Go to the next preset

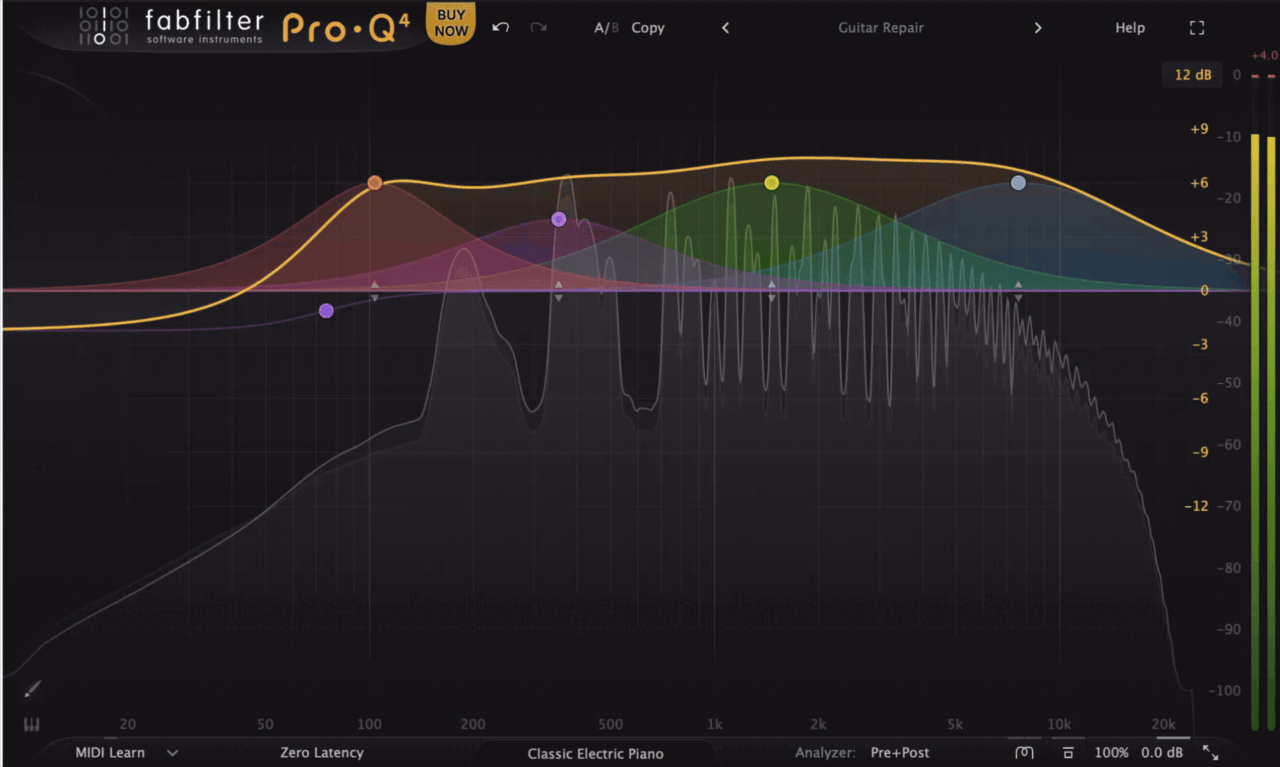pos(1038,28)
